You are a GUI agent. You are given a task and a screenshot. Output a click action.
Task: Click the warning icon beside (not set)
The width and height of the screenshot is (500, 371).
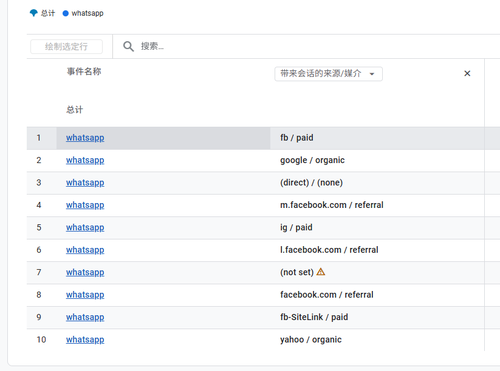[x=321, y=272]
